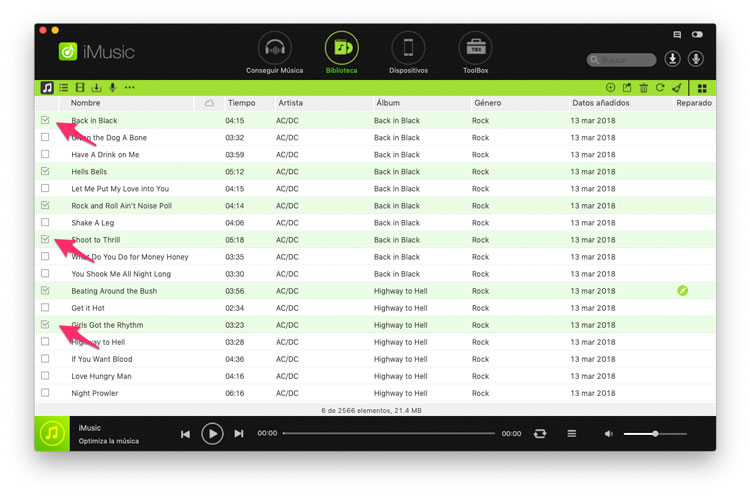Image resolution: width=750 pixels, height=496 pixels.
Task: Click the play button
Action: 212,434
